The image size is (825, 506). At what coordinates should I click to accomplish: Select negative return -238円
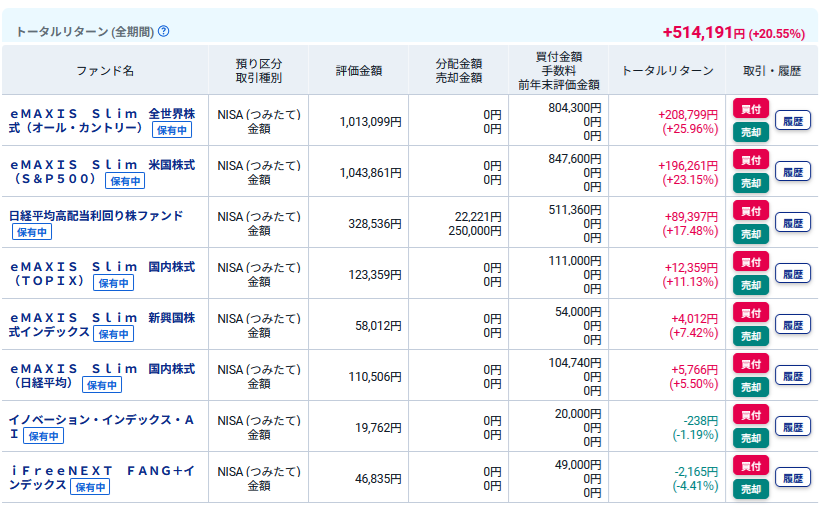(700, 421)
